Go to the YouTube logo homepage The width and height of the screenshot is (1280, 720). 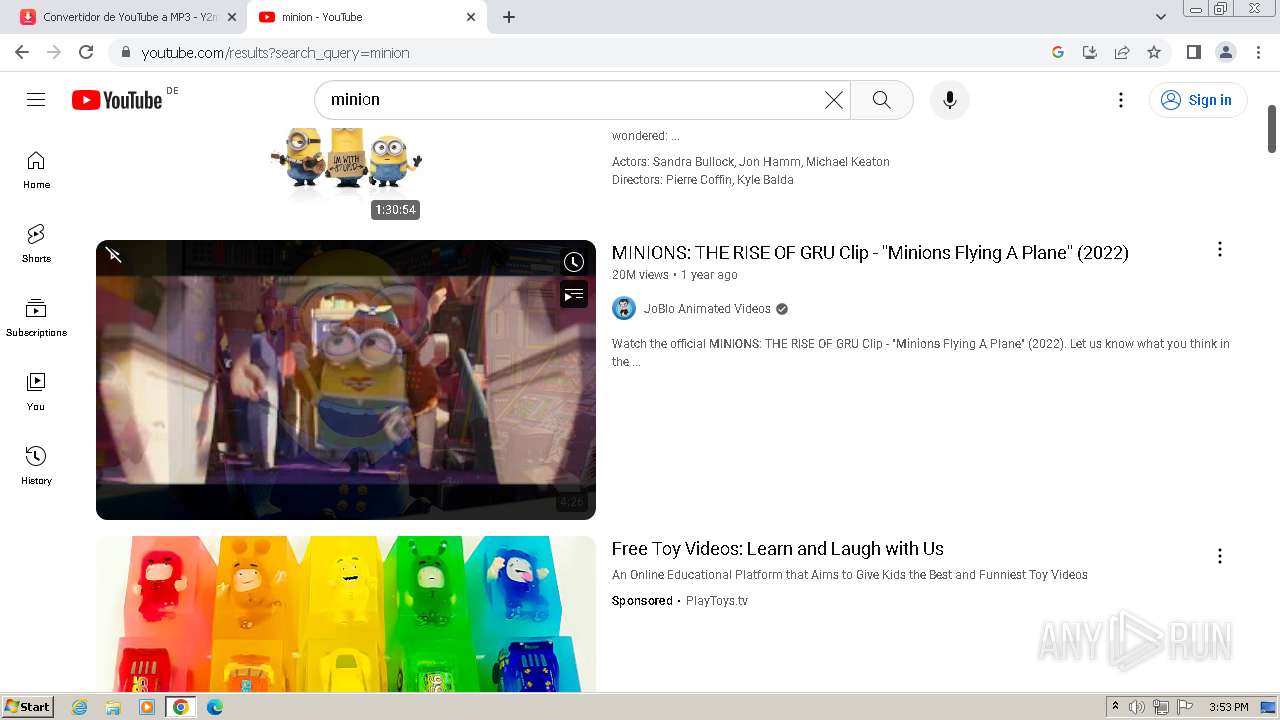point(117,100)
